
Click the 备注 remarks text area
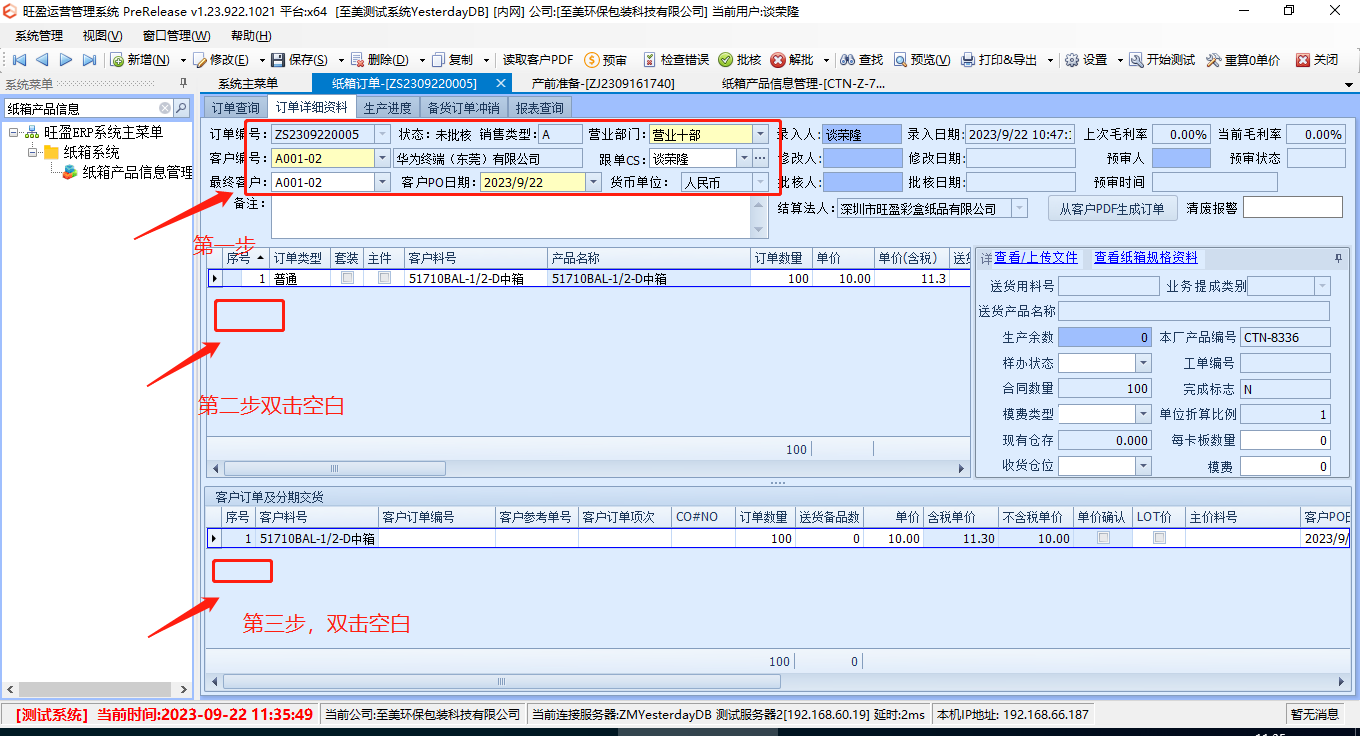[x=511, y=218]
